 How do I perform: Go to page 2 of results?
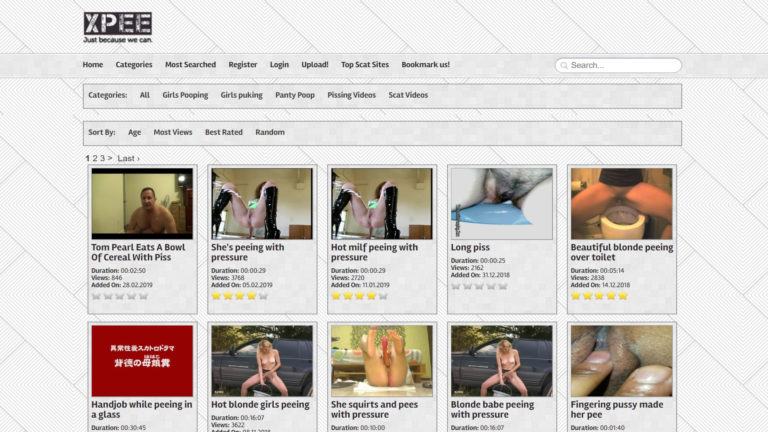point(95,158)
